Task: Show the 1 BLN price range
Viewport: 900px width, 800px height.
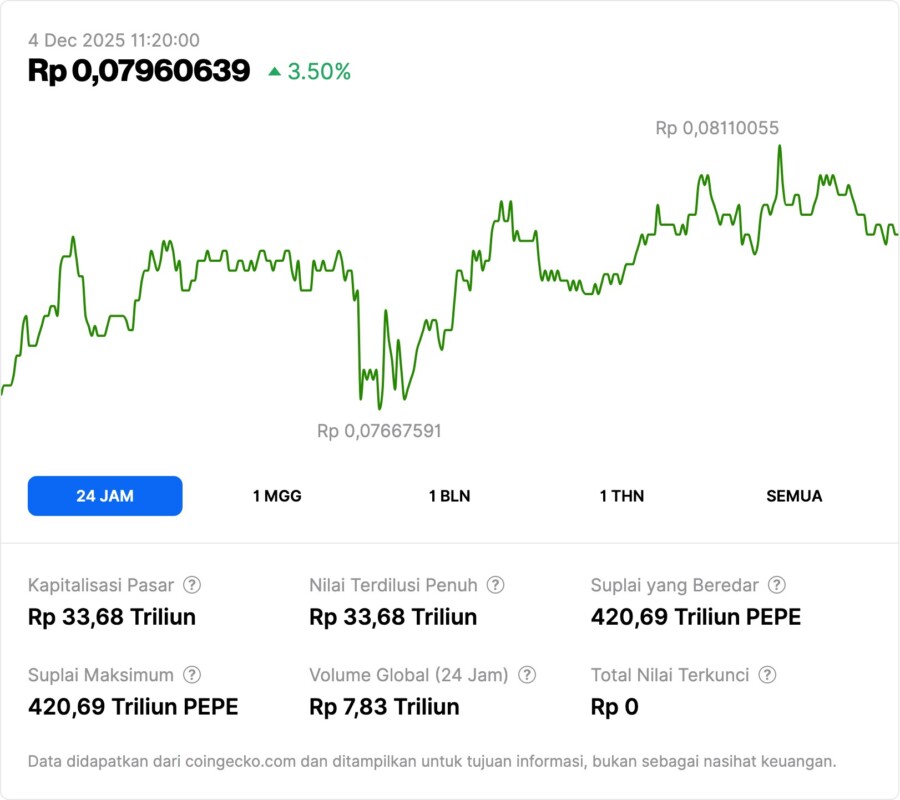Action: [449, 496]
